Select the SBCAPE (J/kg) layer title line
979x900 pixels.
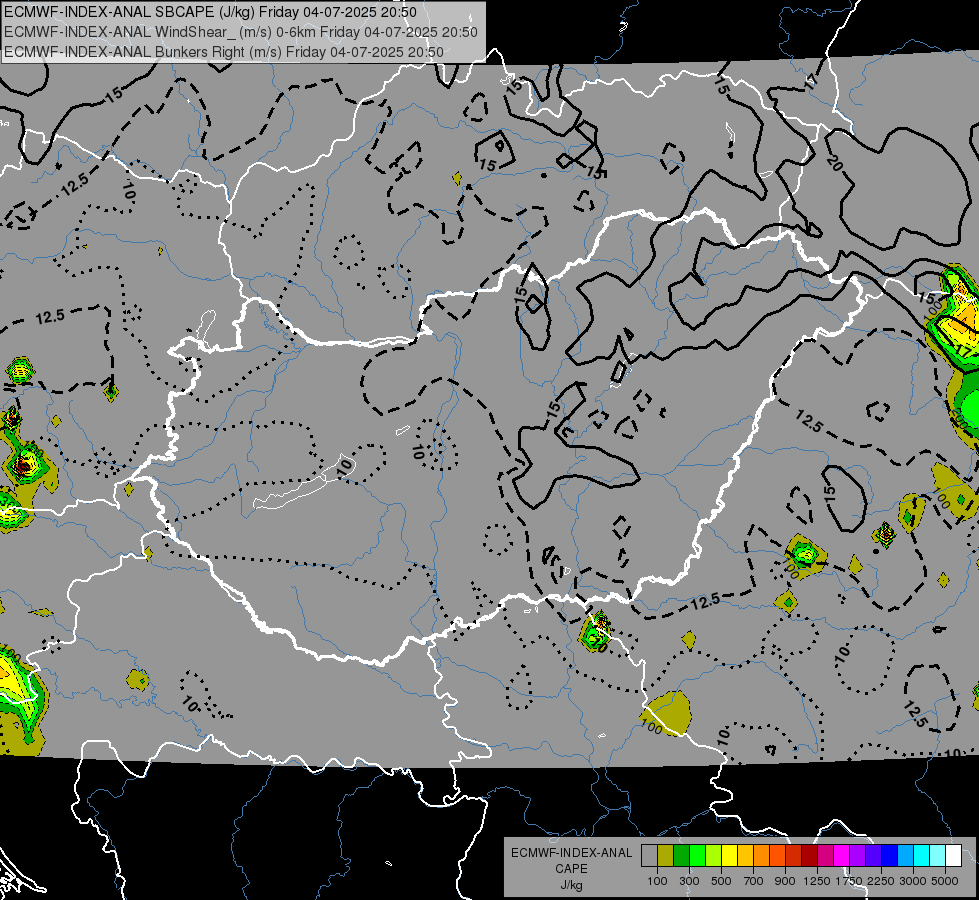[x=210, y=12]
